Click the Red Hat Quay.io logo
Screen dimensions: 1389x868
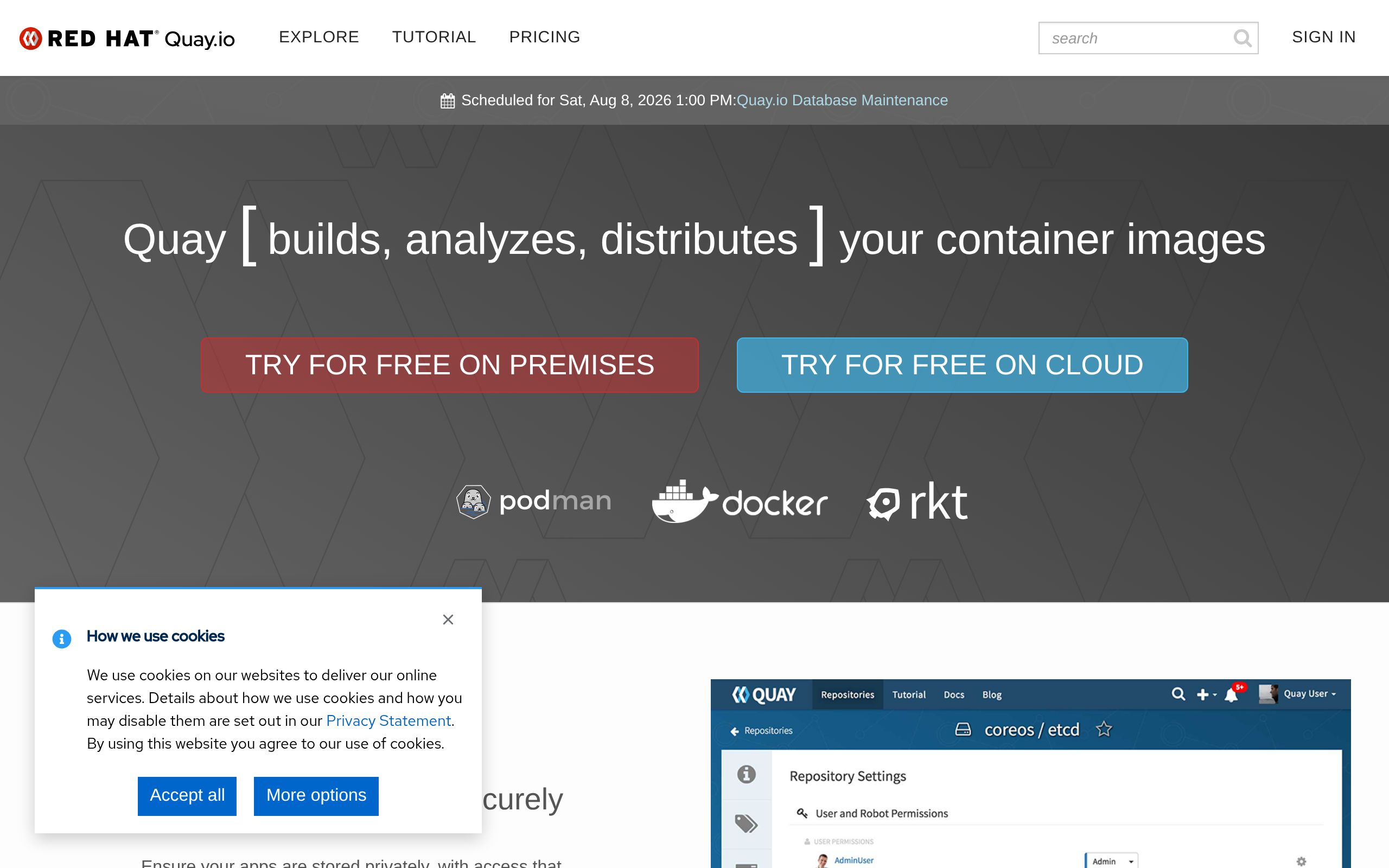point(127,39)
